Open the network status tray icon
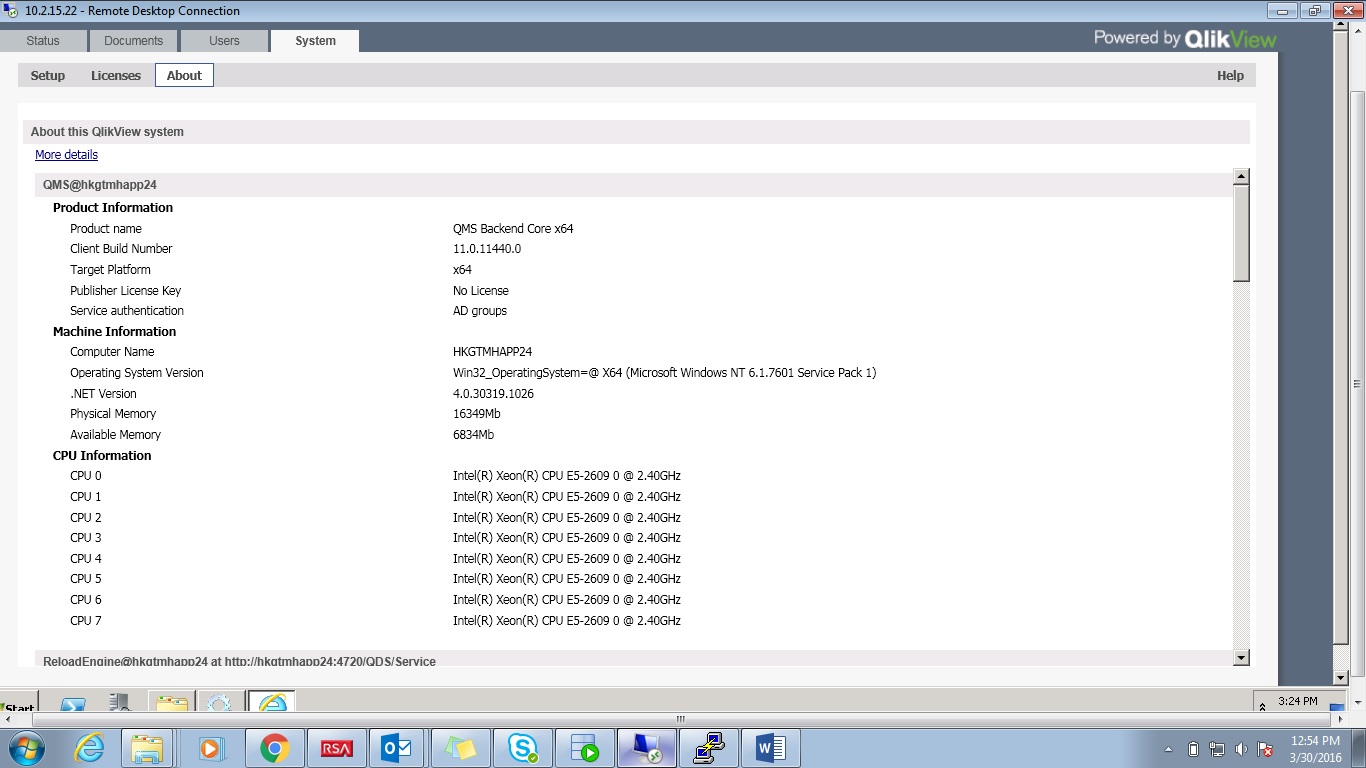Screen dimensions: 1366x768 click(1217, 749)
